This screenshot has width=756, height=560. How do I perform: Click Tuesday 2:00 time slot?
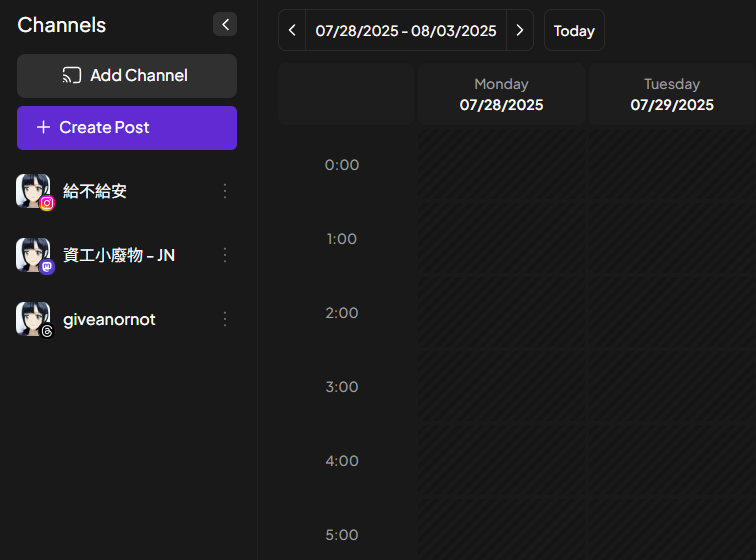671,313
